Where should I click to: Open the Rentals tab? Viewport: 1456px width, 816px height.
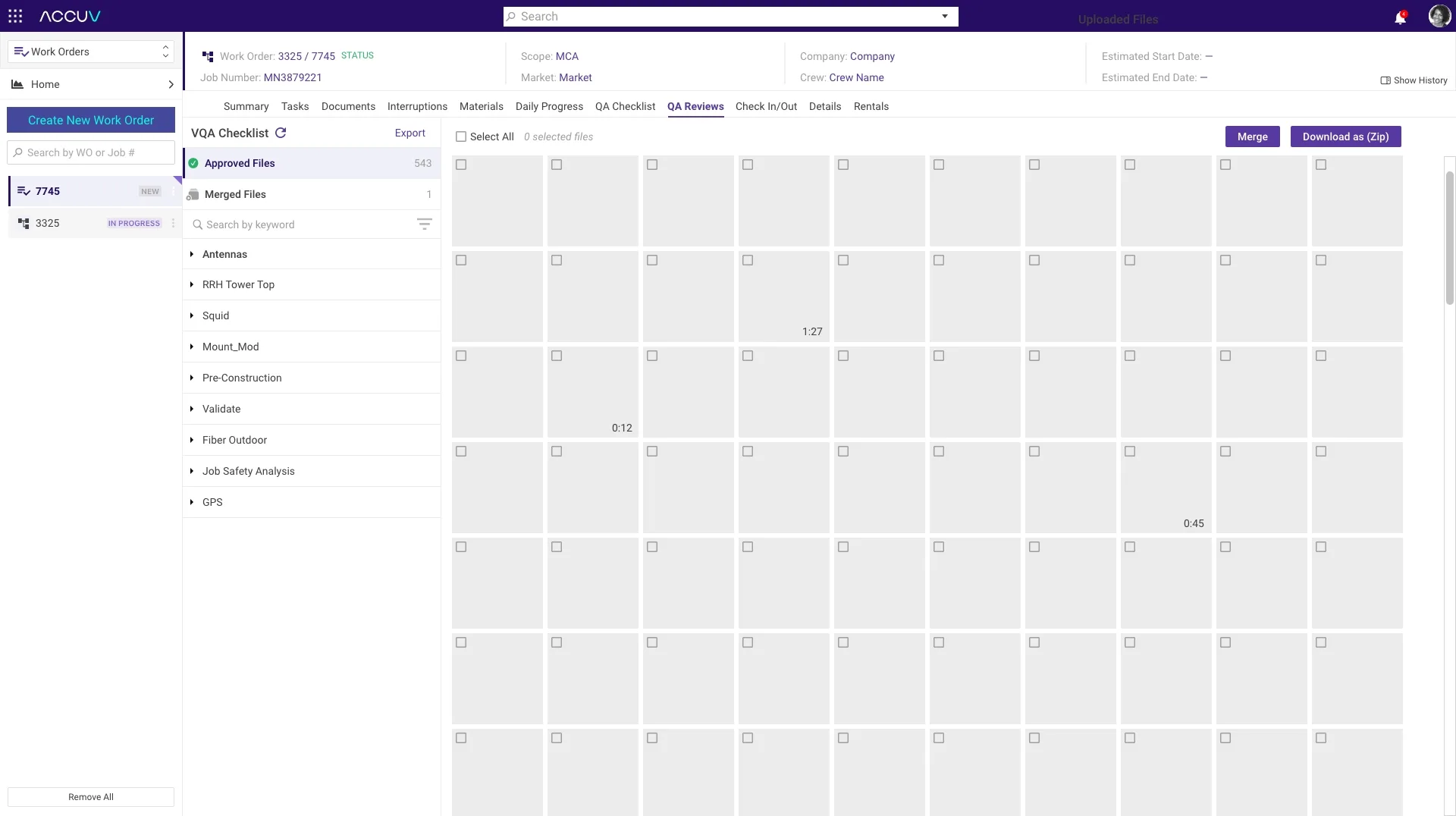coord(871,106)
